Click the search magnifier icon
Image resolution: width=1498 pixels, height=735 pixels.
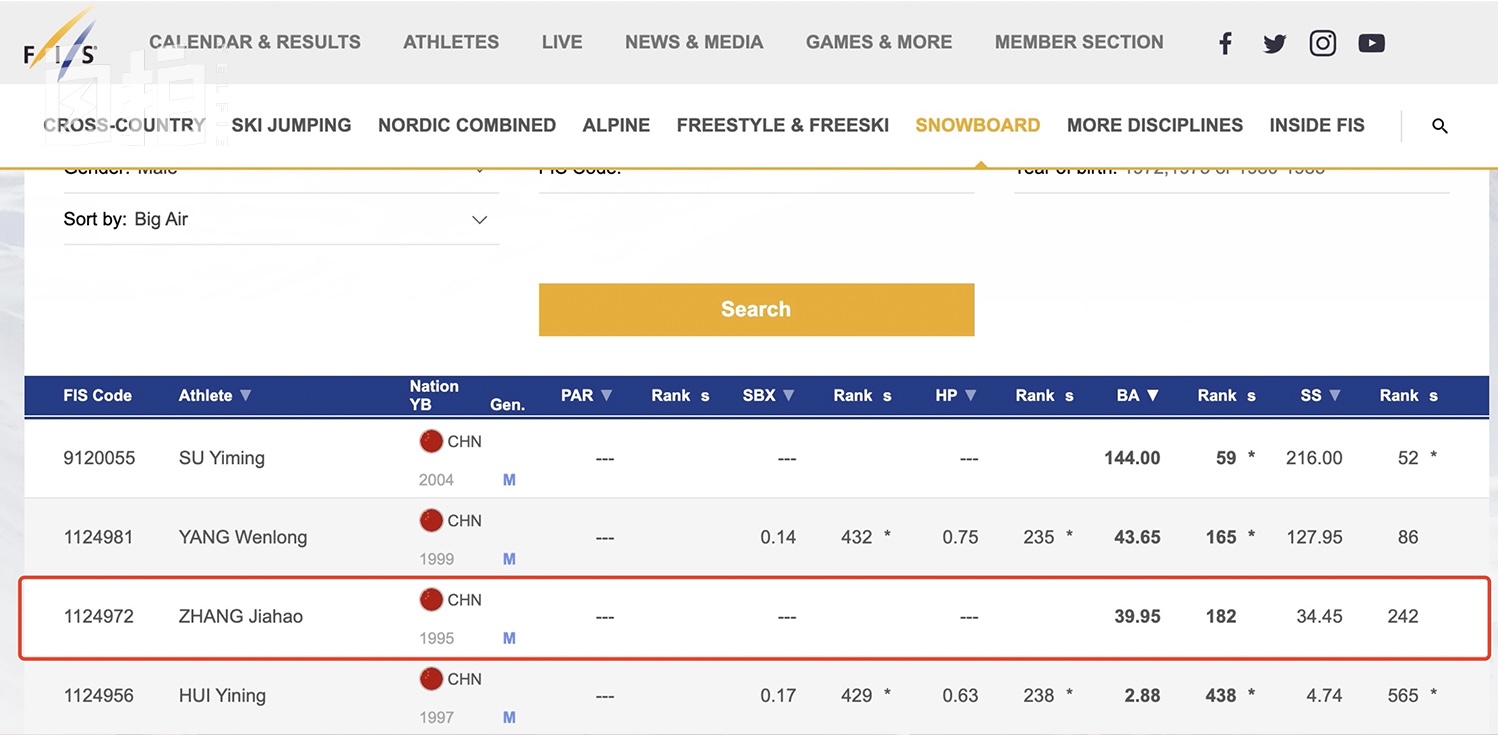coord(1440,126)
